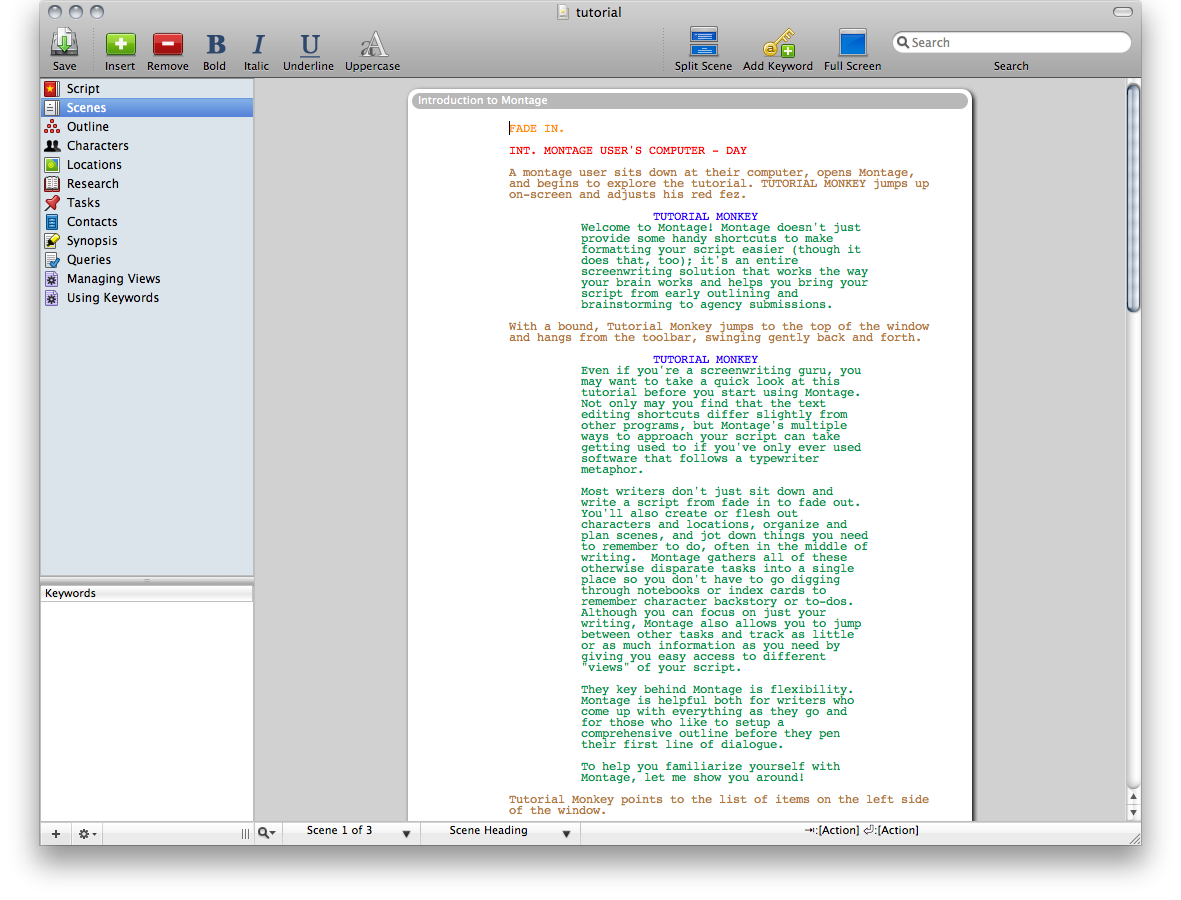The height and width of the screenshot is (900, 1181).
Task: Click in the Search field
Action: pos(1011,43)
